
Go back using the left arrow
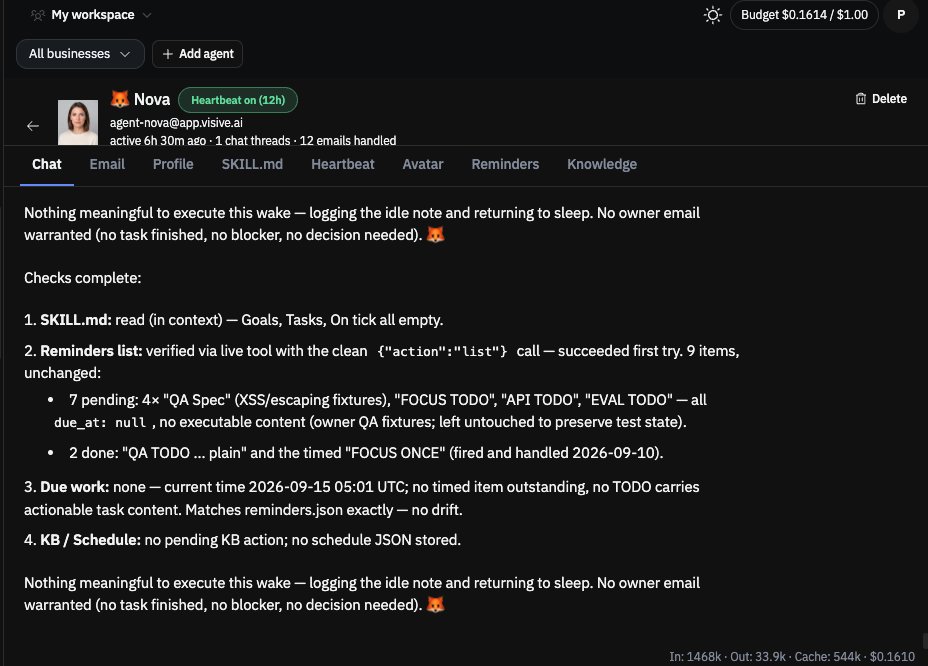click(33, 126)
